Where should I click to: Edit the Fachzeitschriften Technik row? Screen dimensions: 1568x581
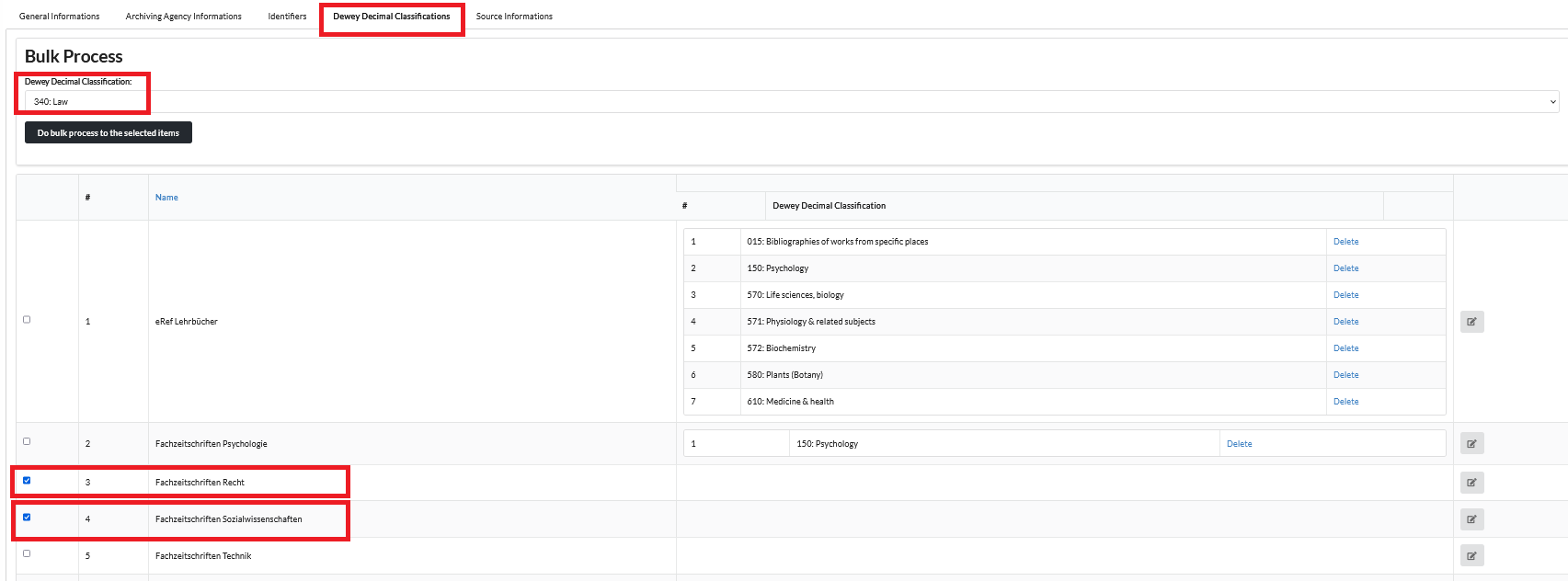1471,556
